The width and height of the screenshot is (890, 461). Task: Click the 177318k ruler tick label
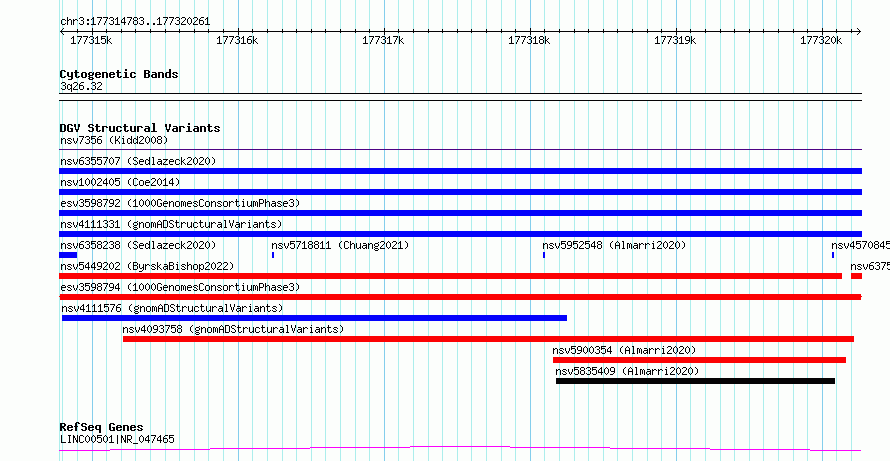pos(529,41)
